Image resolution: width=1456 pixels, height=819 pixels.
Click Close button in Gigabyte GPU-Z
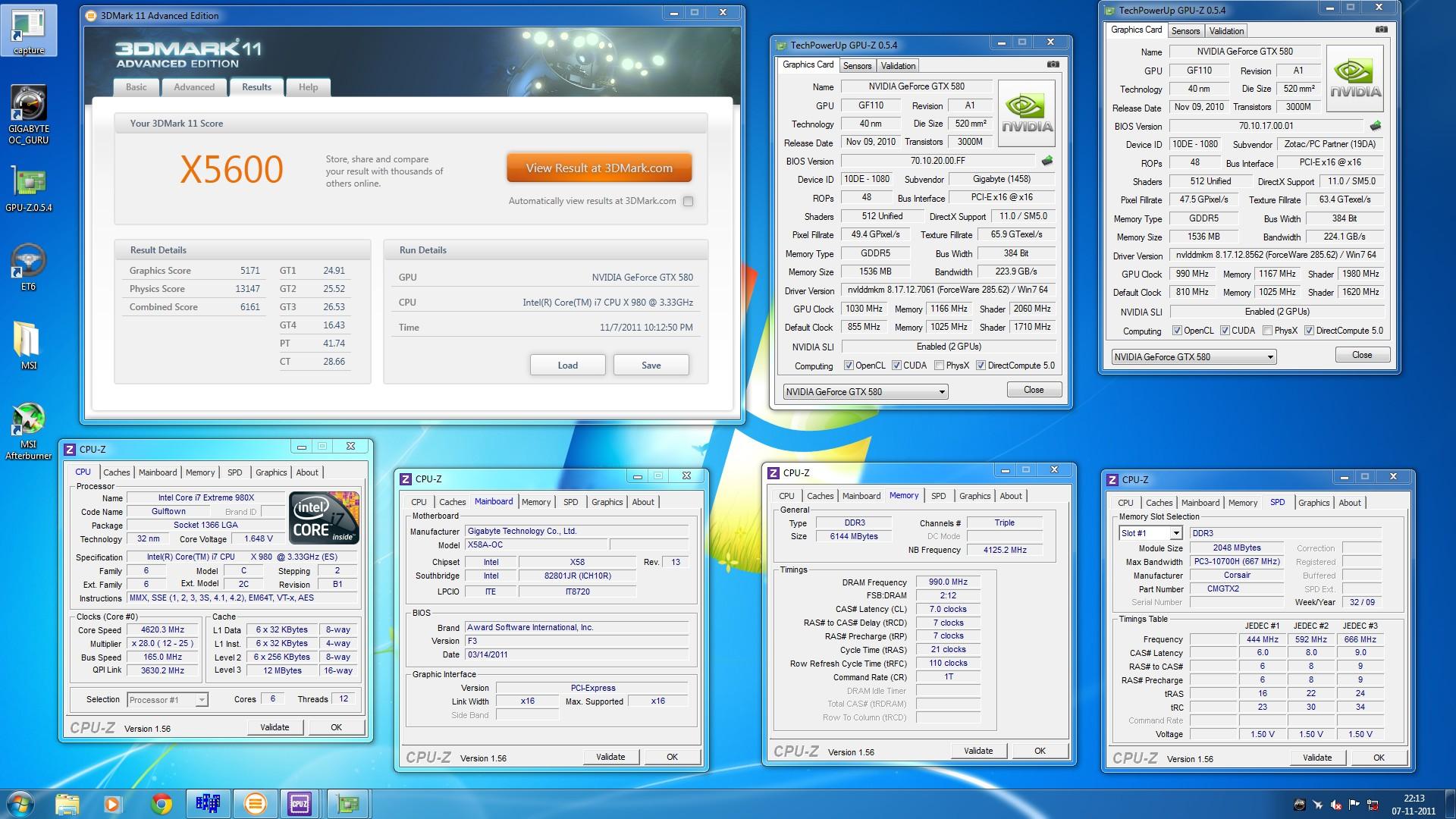click(x=1034, y=390)
